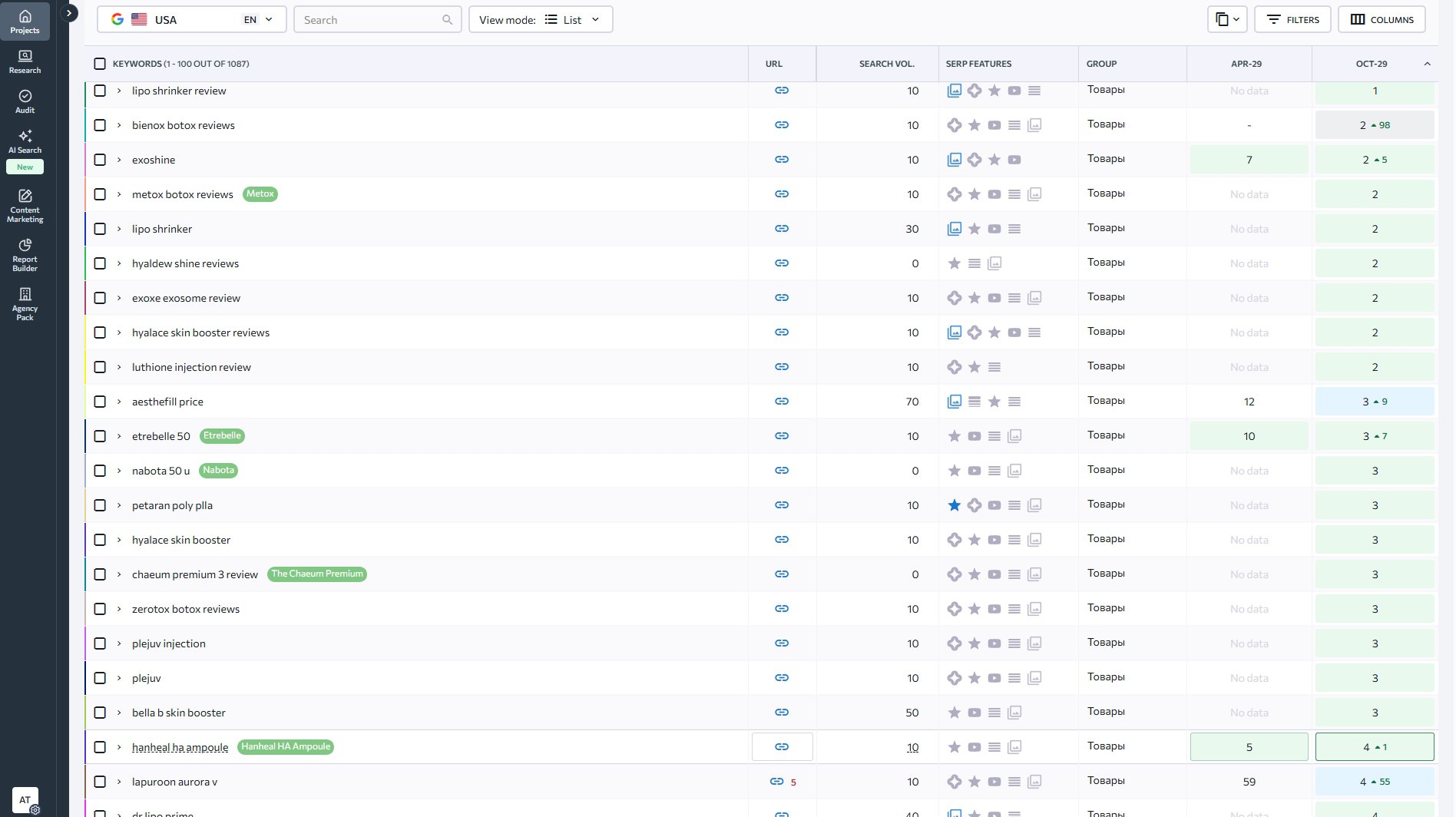Viewport: 1456px width, 817px height.
Task: Open the USA EN search engine dropdown
Action: (x=192, y=20)
